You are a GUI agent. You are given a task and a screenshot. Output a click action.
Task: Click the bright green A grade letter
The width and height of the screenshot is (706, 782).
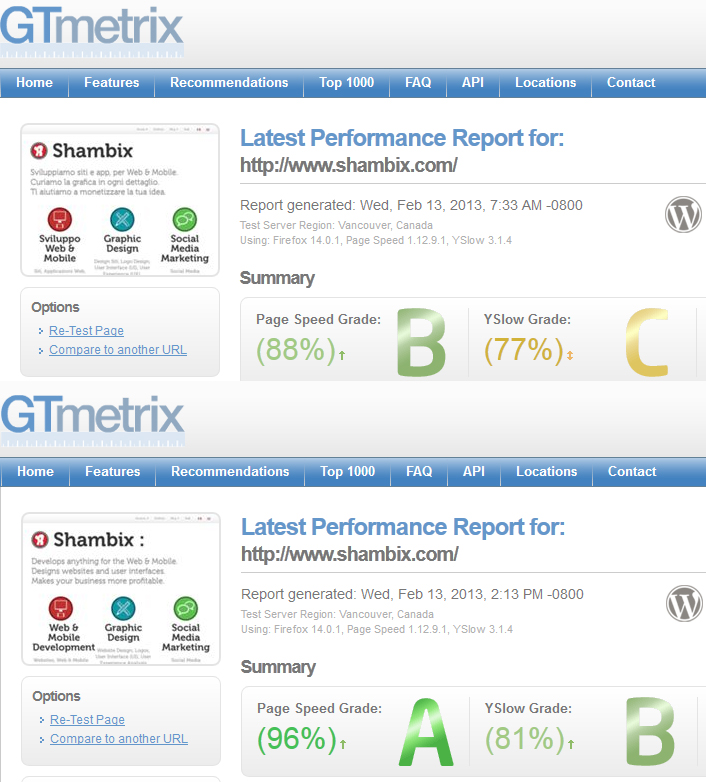click(x=426, y=731)
